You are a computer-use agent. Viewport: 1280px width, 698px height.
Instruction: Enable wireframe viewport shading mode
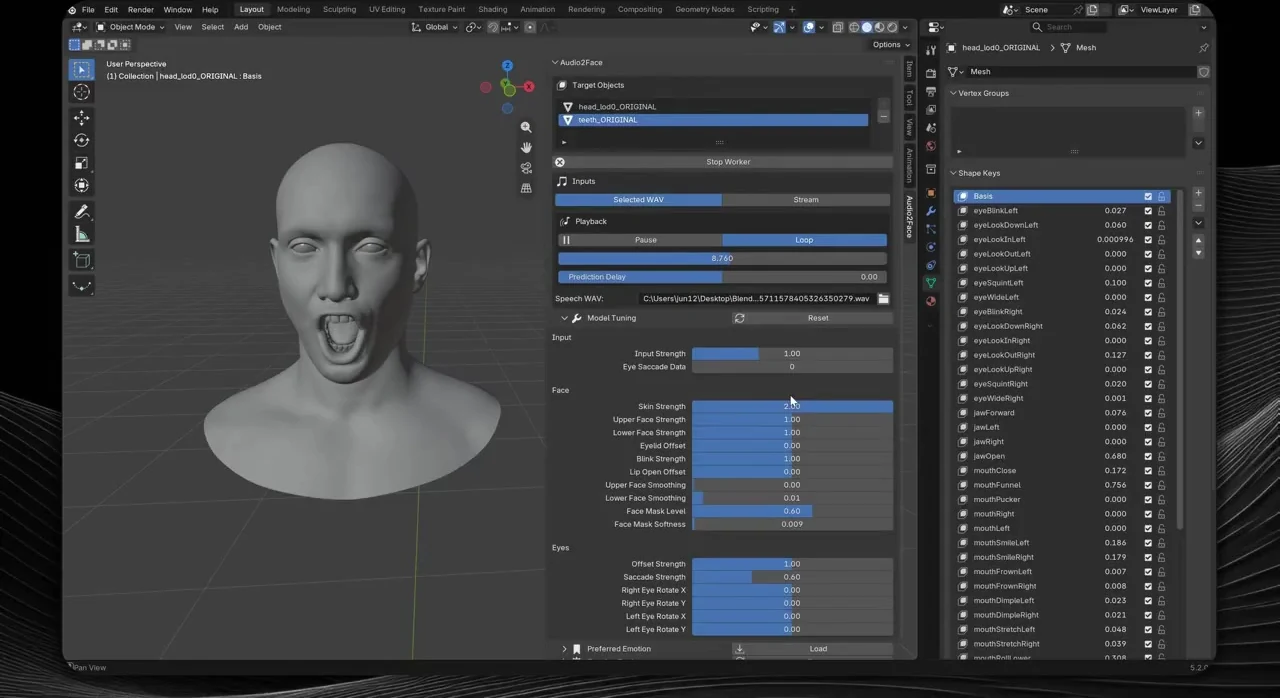tap(855, 27)
